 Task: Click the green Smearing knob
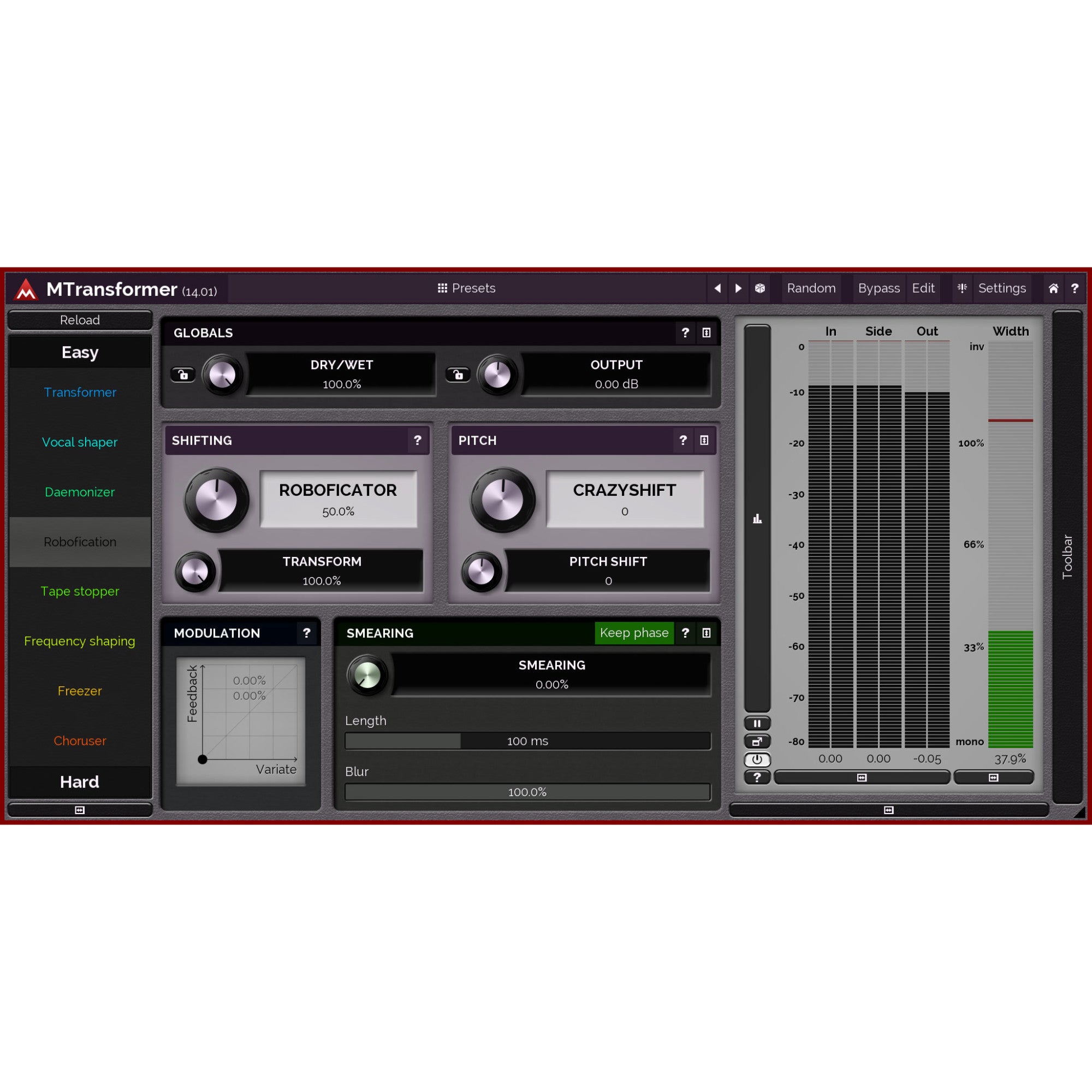tap(367, 675)
